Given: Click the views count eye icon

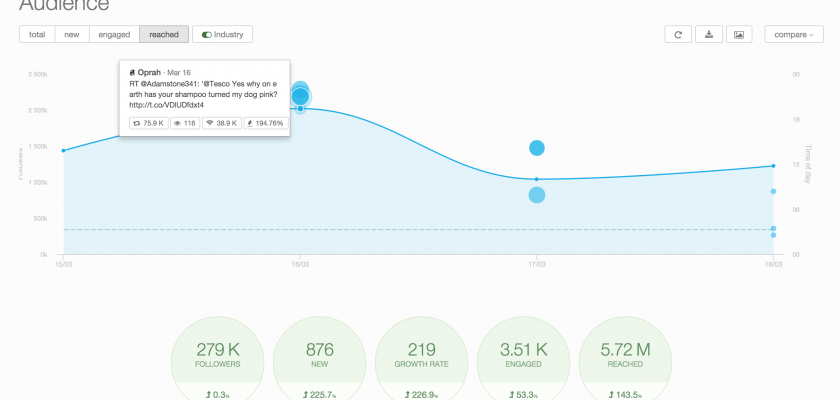Looking at the screenshot, I should 177,123.
